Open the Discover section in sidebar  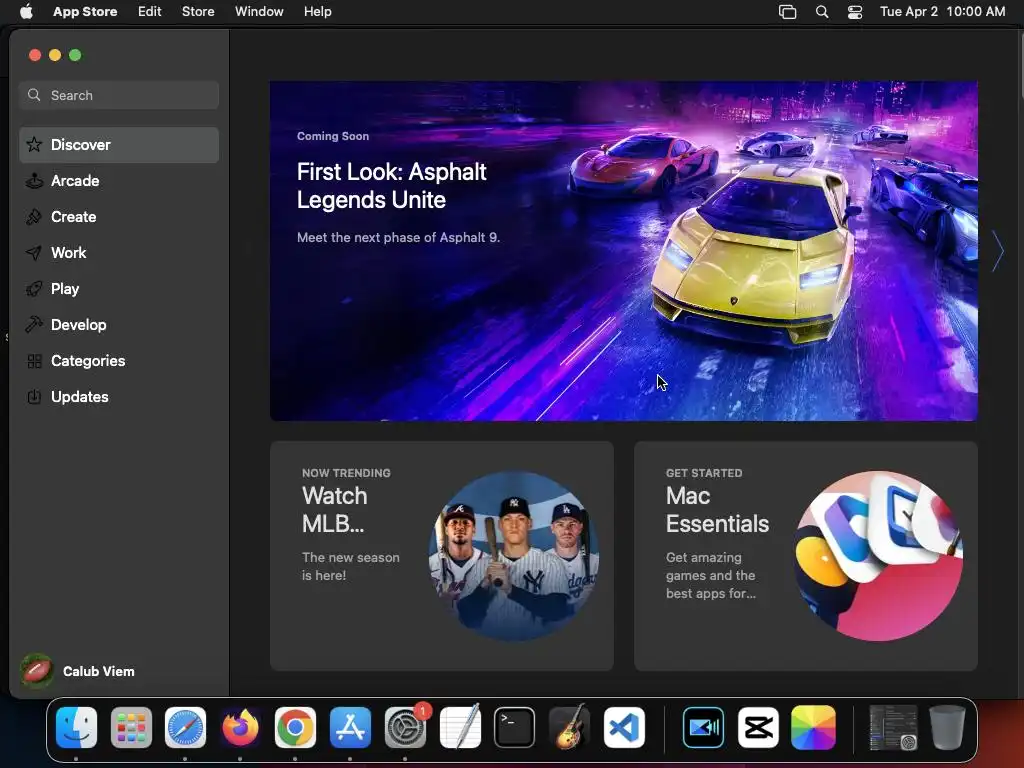pyautogui.click(x=119, y=145)
